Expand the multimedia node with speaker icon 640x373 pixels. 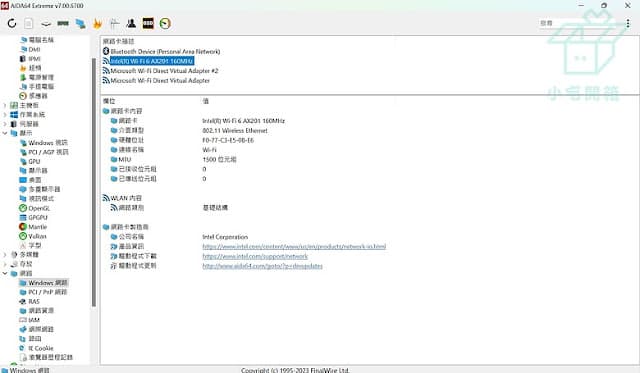[4, 255]
